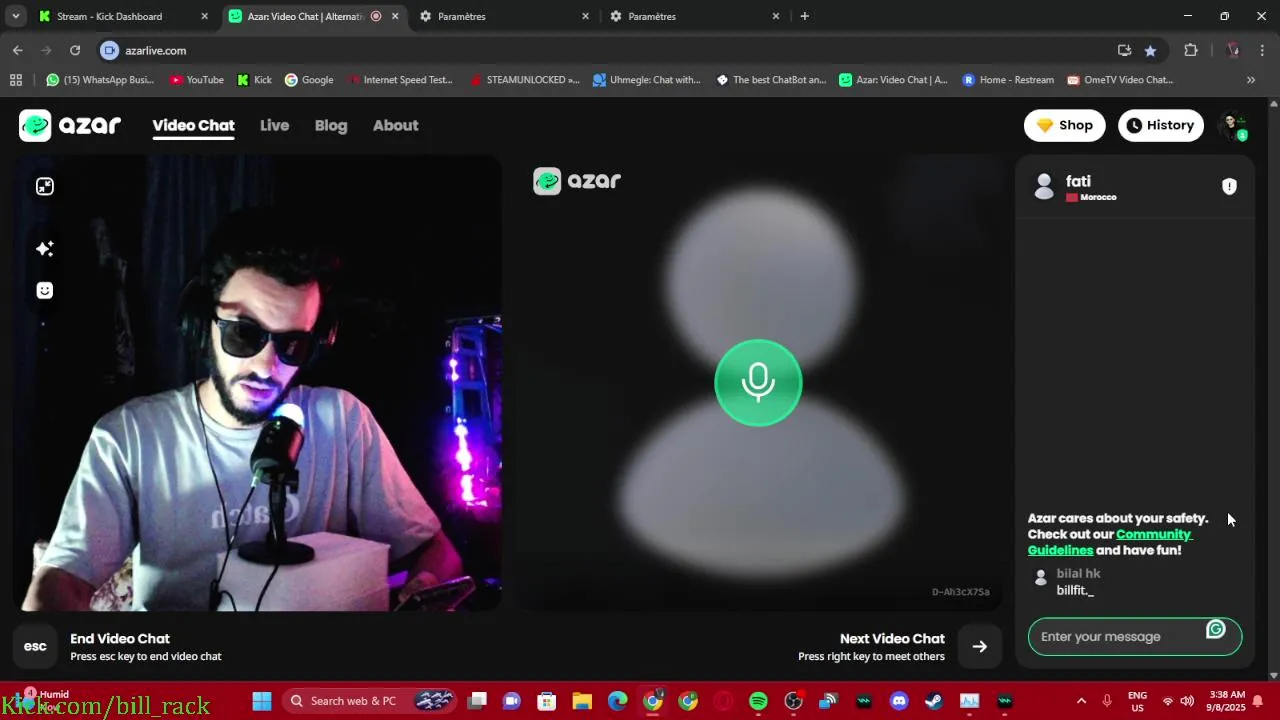This screenshot has width=1280, height=720.
Task: Click the install app icon in address bar
Action: pyautogui.click(x=1124, y=50)
